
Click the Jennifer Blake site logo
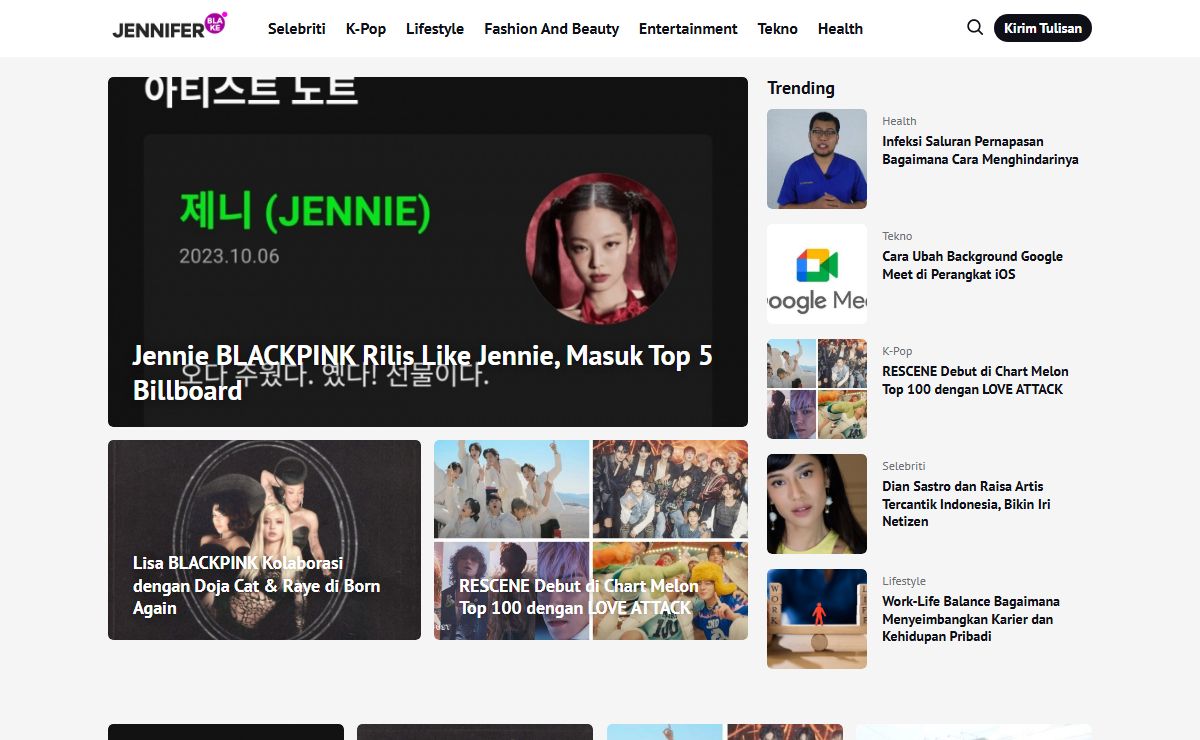coord(170,26)
